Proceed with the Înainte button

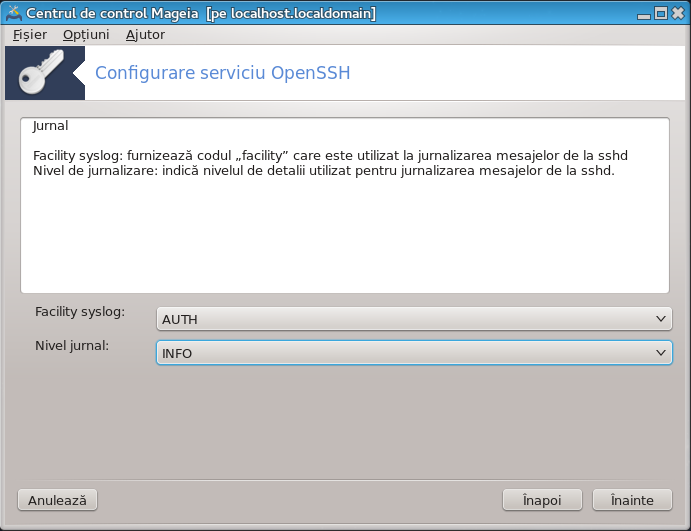point(632,500)
